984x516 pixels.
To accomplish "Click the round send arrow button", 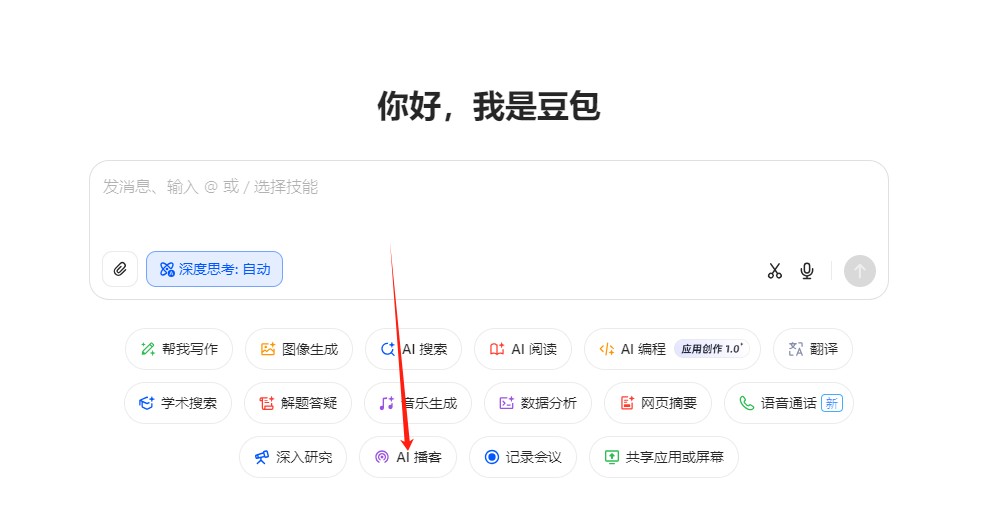I will tap(860, 271).
